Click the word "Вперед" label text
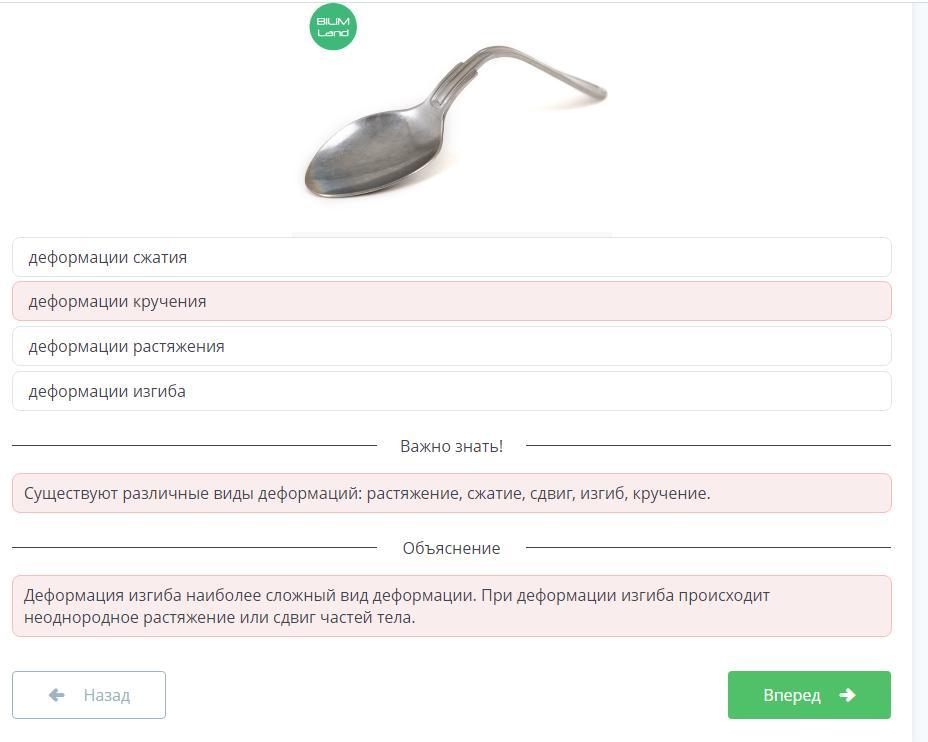Image resolution: width=928 pixels, height=742 pixels. pos(791,695)
